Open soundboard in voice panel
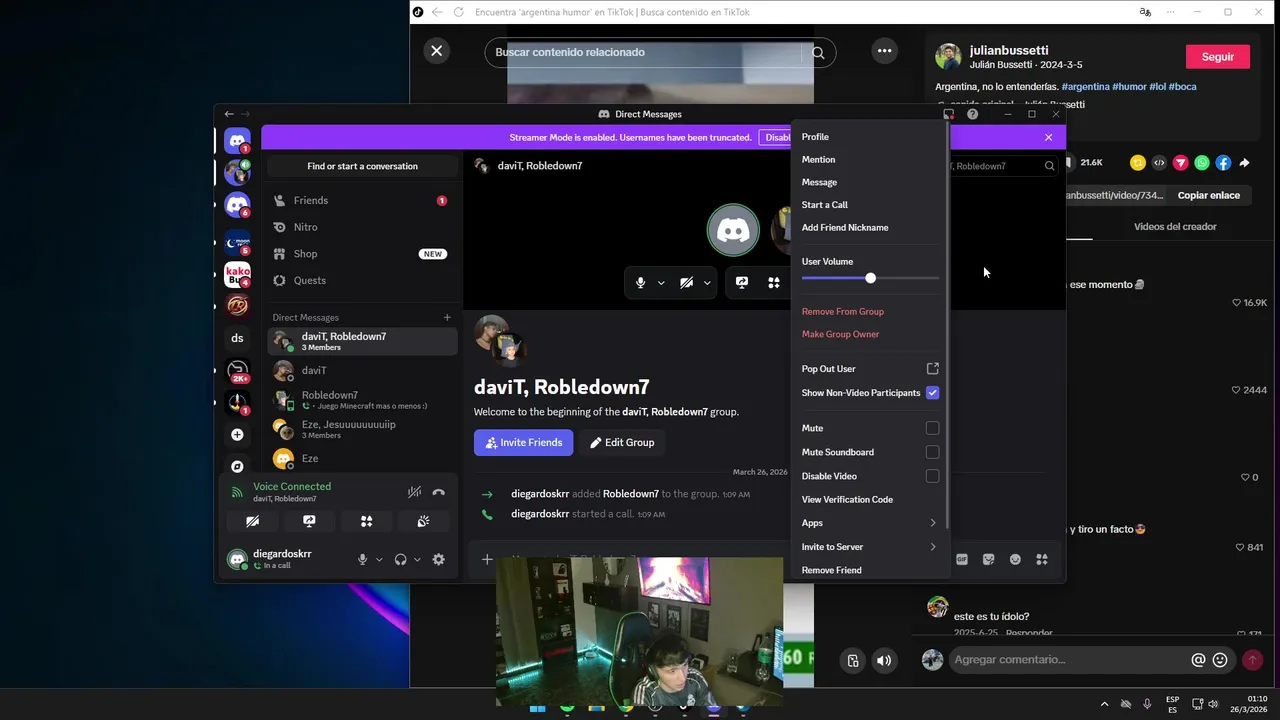 pyautogui.click(x=423, y=521)
